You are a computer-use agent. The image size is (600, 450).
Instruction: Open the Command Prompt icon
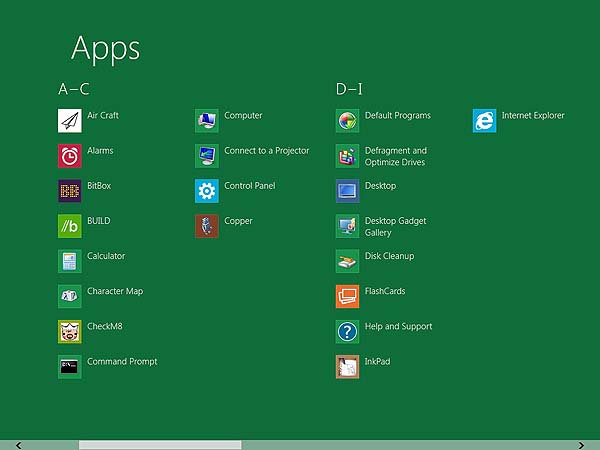pos(70,367)
